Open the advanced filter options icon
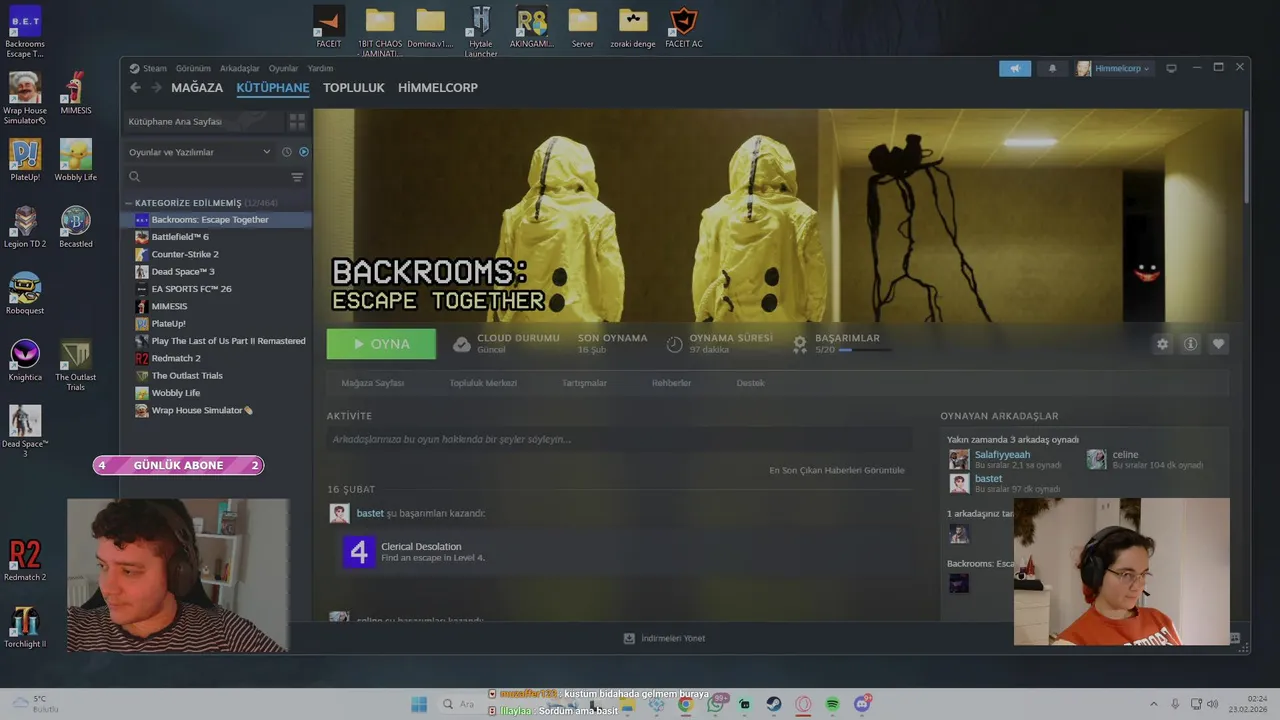1280x720 pixels. pyautogui.click(x=297, y=177)
